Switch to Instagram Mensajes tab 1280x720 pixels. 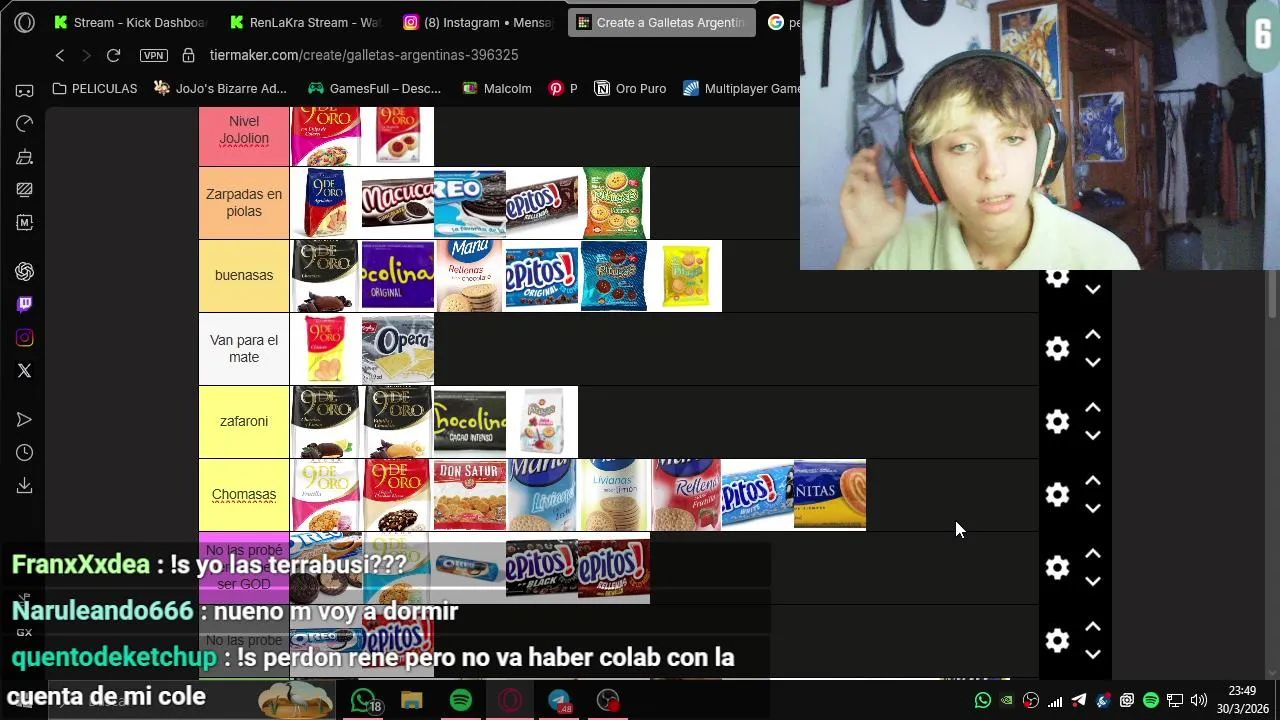(478, 22)
